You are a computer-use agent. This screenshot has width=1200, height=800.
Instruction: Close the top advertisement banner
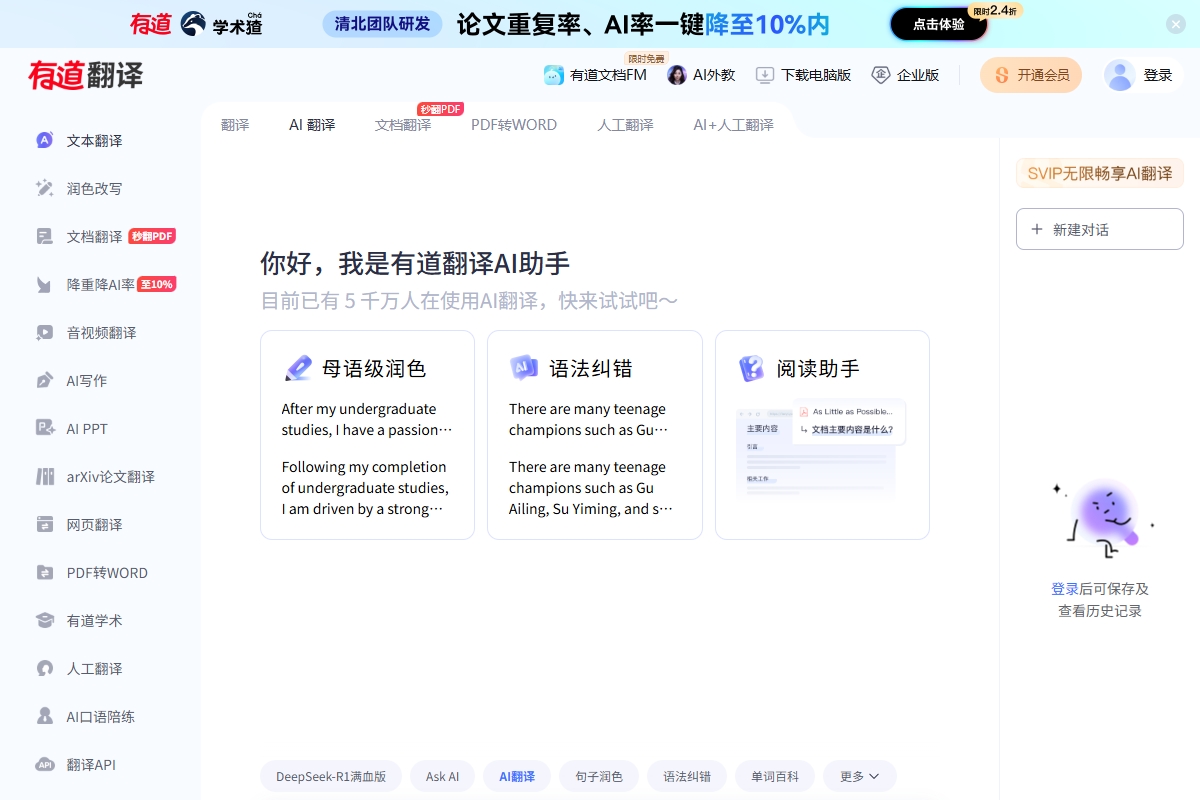tap(1176, 24)
